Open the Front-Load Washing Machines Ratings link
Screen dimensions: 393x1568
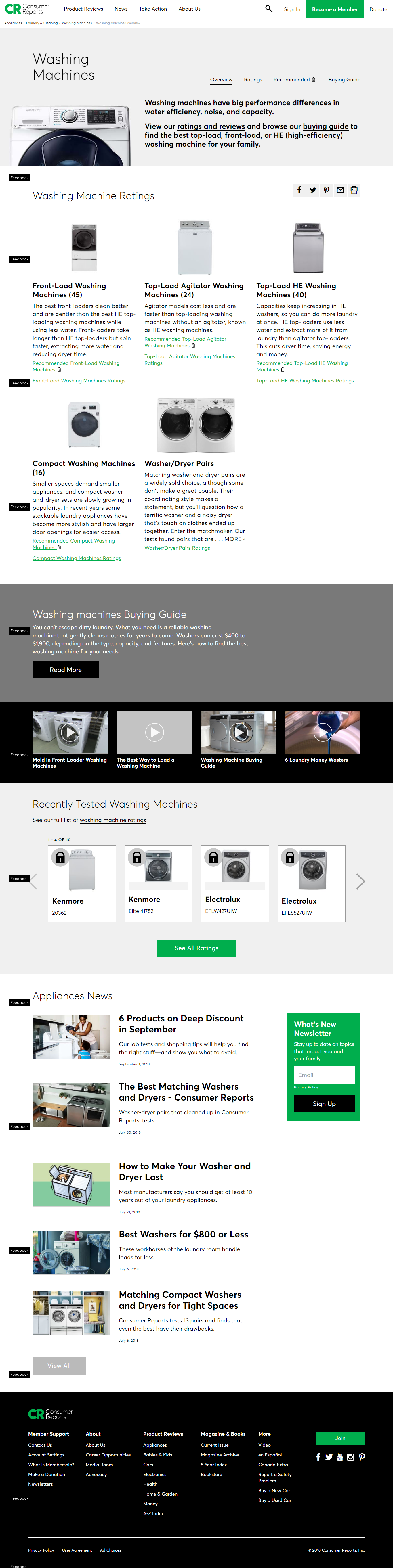(x=79, y=380)
